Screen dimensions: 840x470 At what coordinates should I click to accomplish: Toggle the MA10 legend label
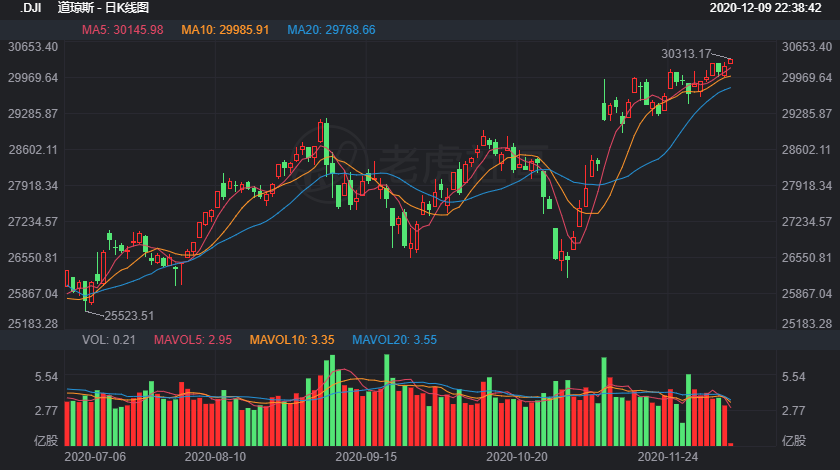click(225, 30)
